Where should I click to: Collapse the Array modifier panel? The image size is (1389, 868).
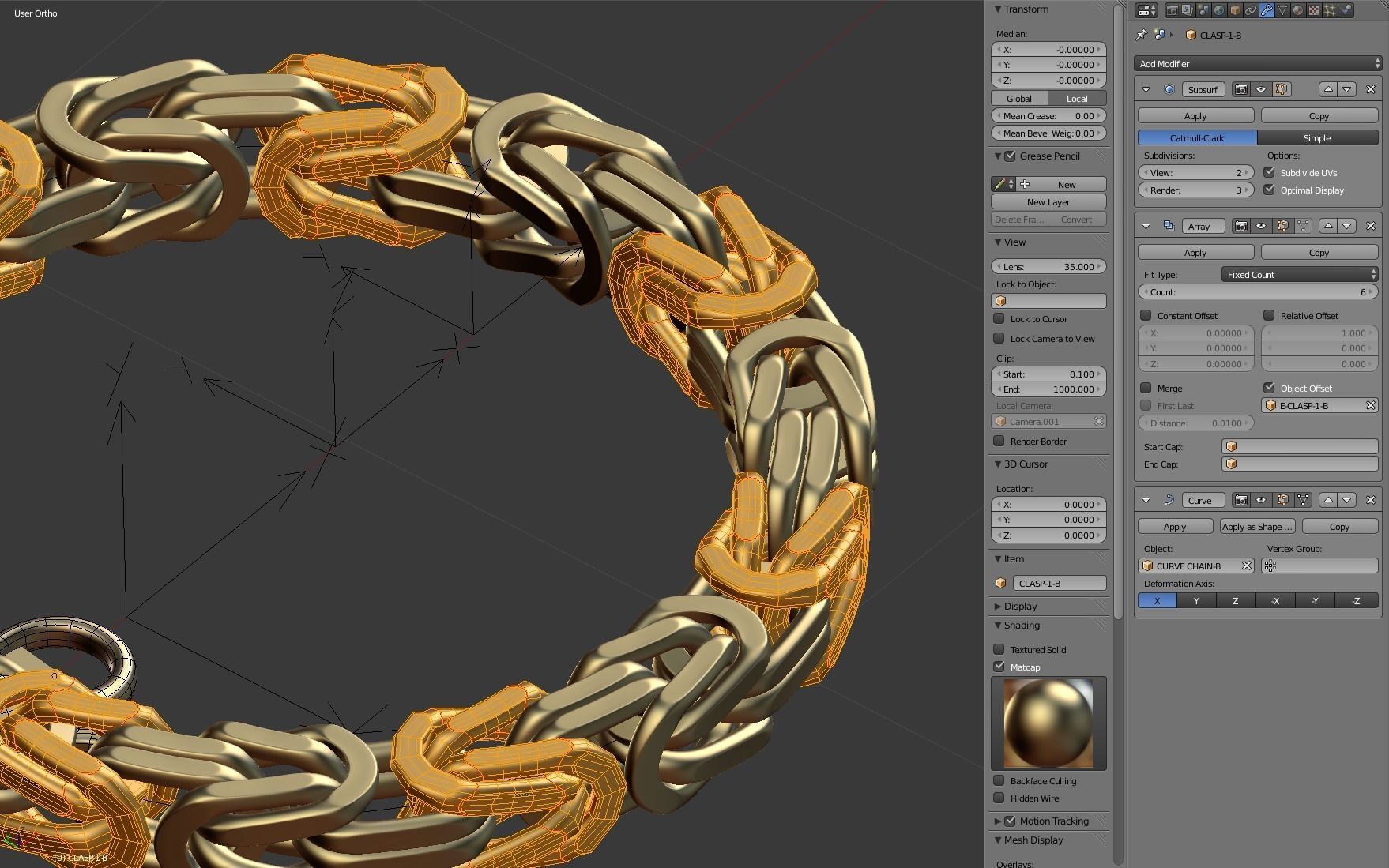tap(1146, 226)
